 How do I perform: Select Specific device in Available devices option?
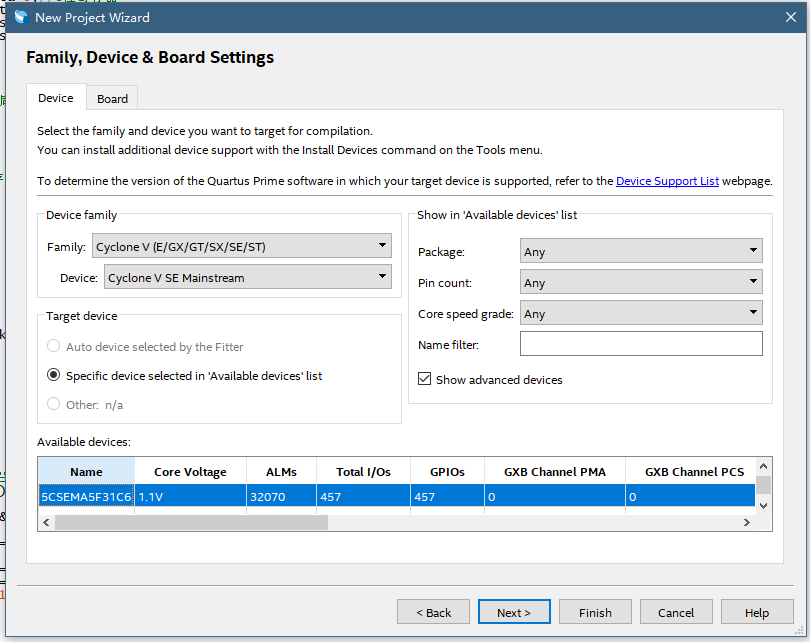point(54,376)
